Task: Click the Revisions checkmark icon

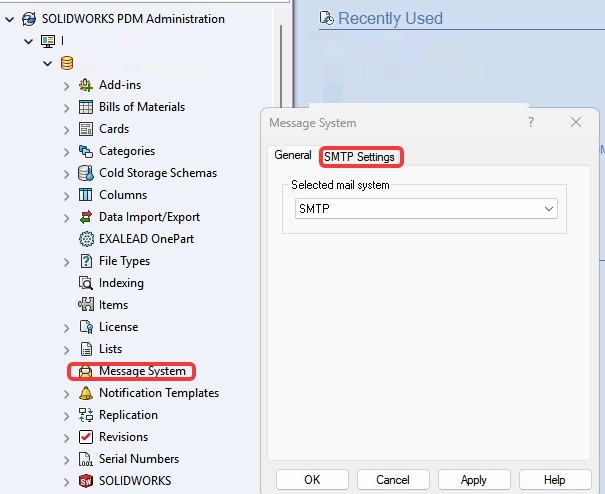Action: 86,437
